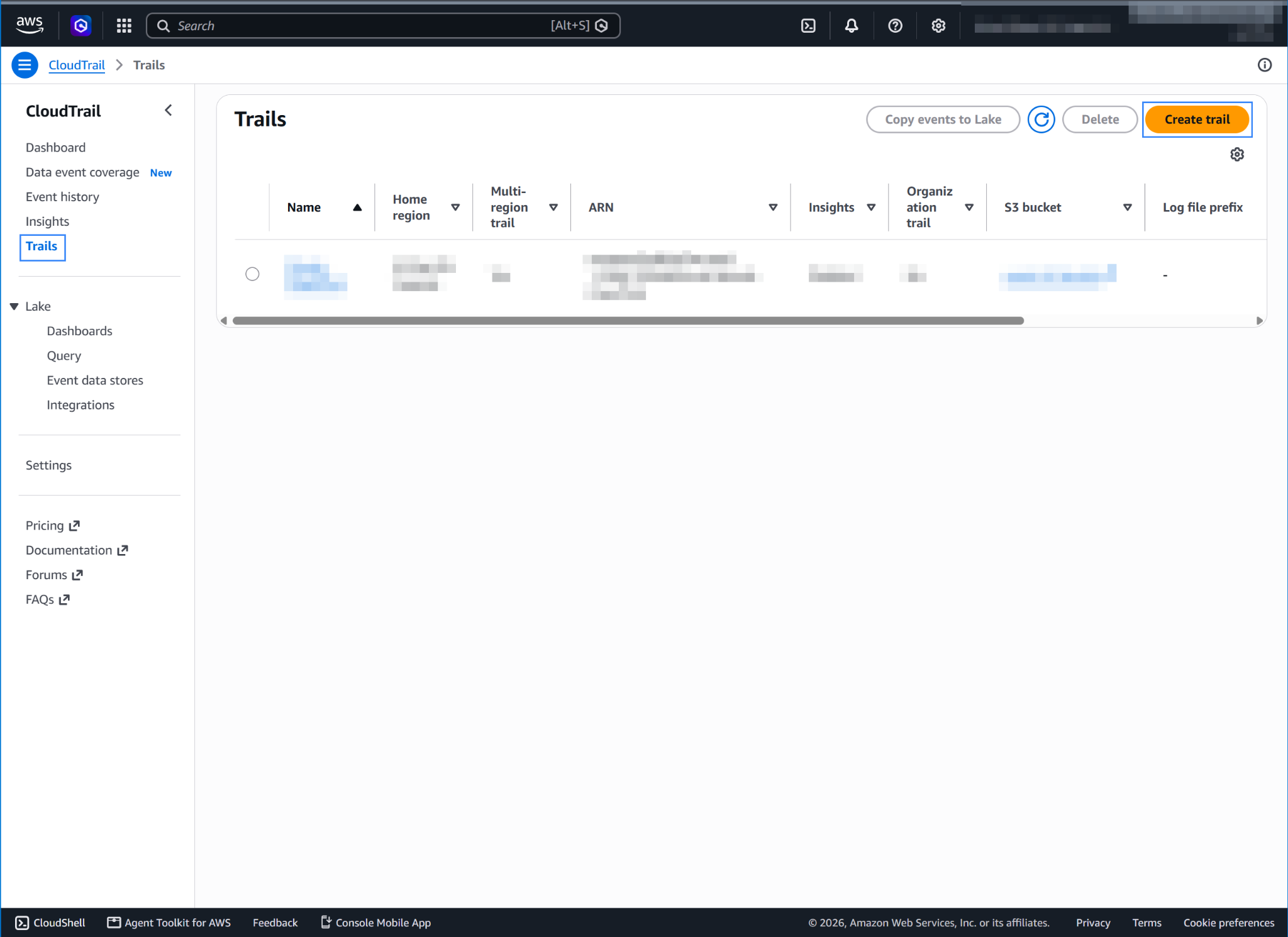This screenshot has width=1288, height=937.
Task: Focus the top Search field
Action: click(x=383, y=26)
